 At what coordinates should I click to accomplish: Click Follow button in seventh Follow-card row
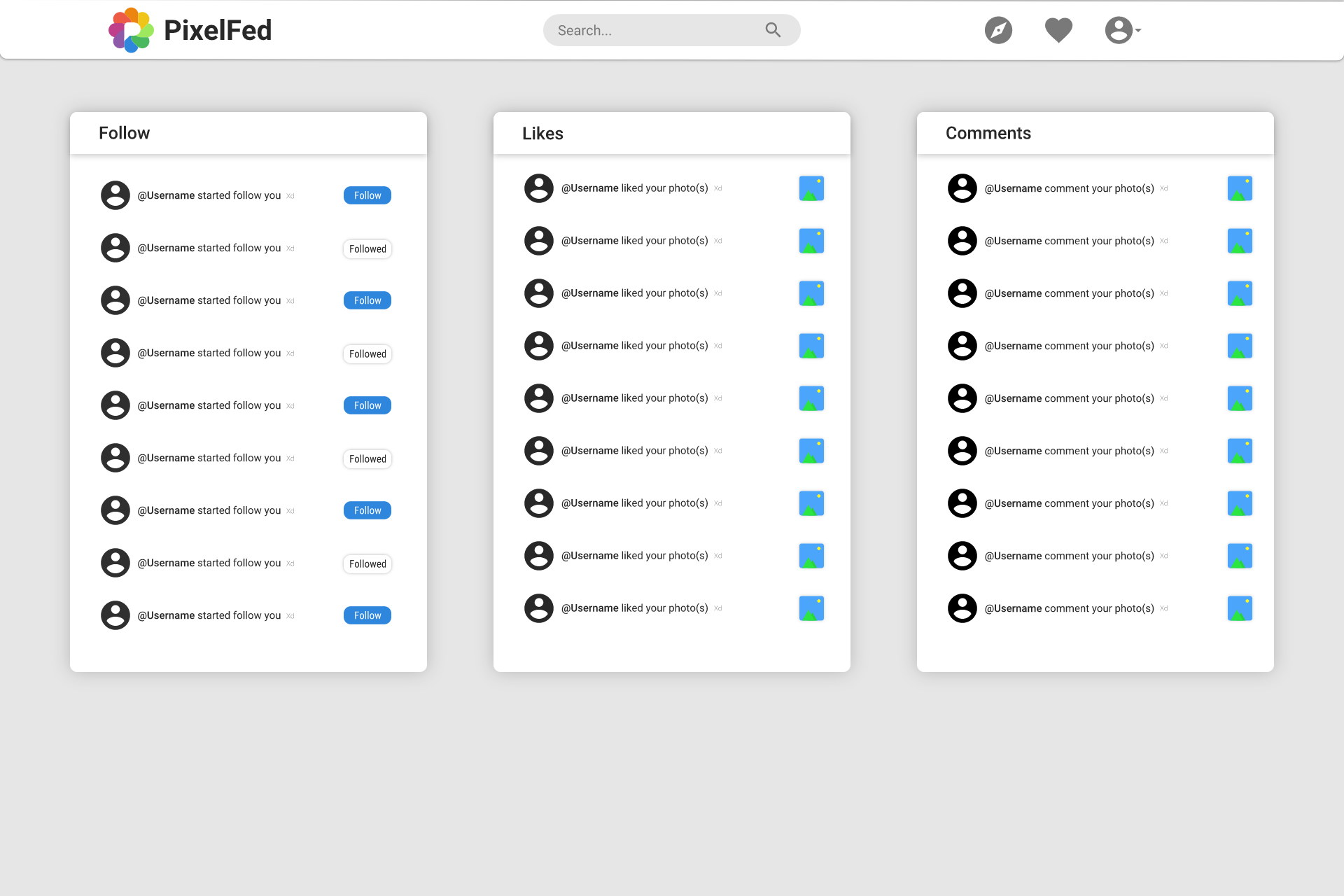tap(367, 510)
